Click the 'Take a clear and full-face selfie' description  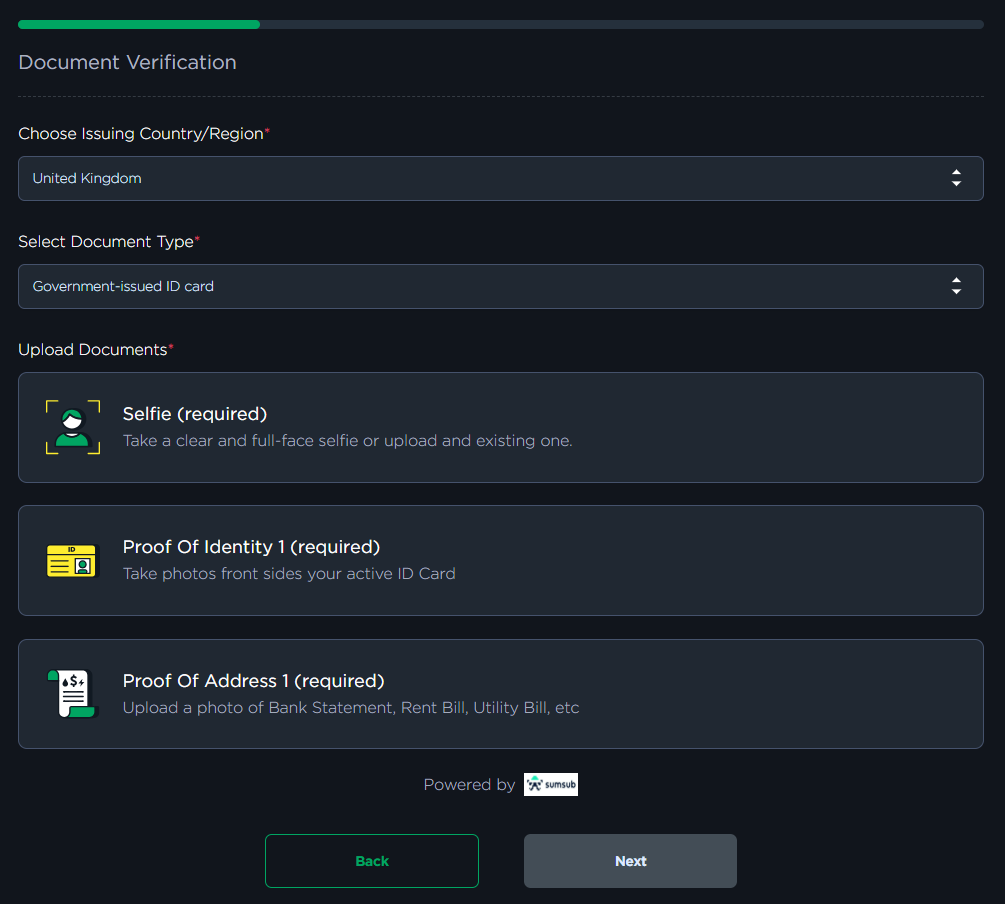tap(347, 441)
